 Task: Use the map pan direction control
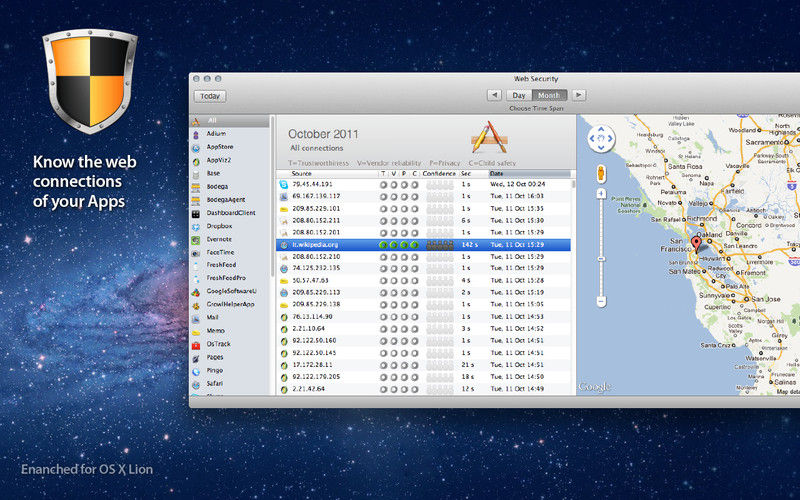pos(601,138)
